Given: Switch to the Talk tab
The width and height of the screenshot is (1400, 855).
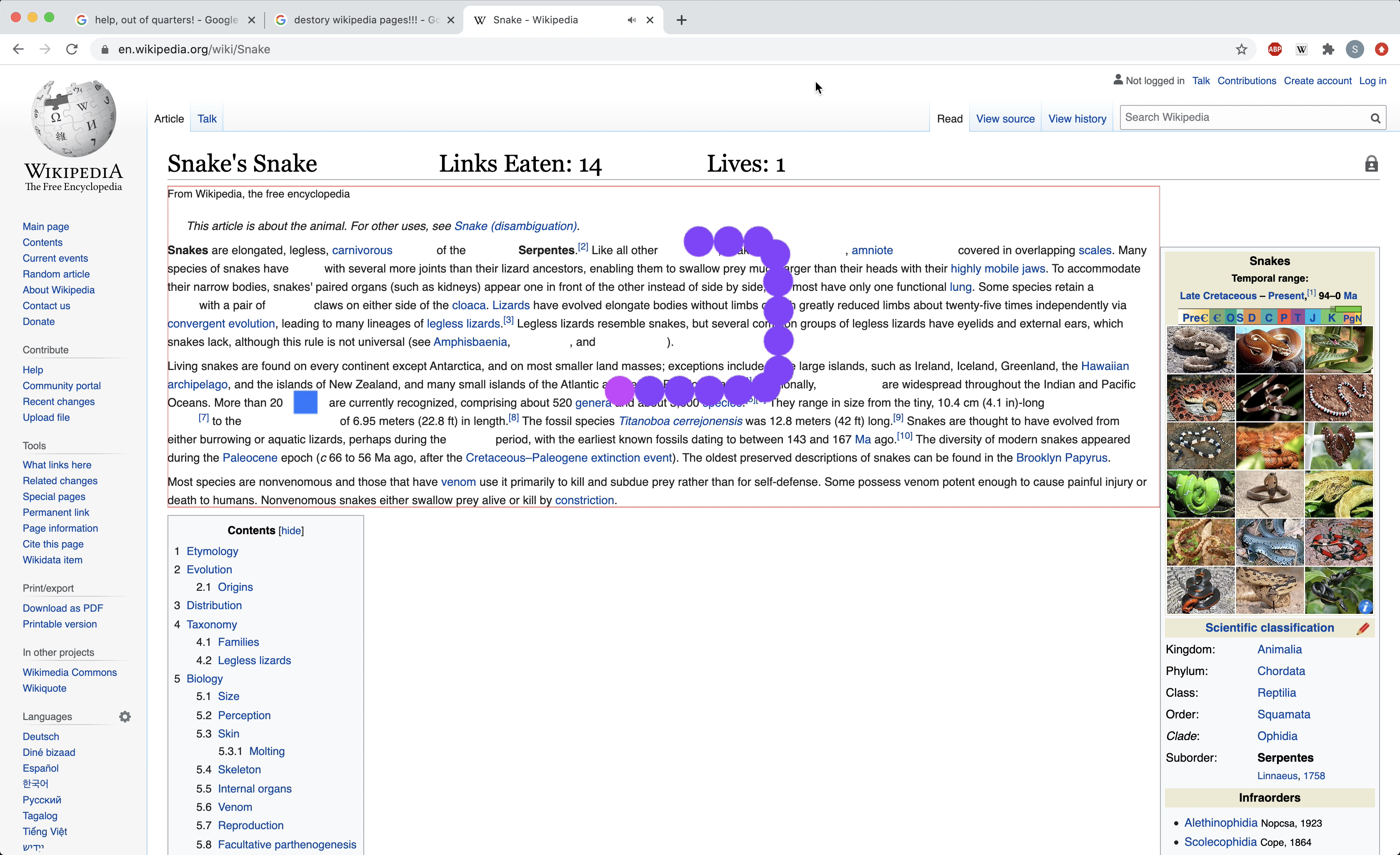Looking at the screenshot, I should pos(207,119).
